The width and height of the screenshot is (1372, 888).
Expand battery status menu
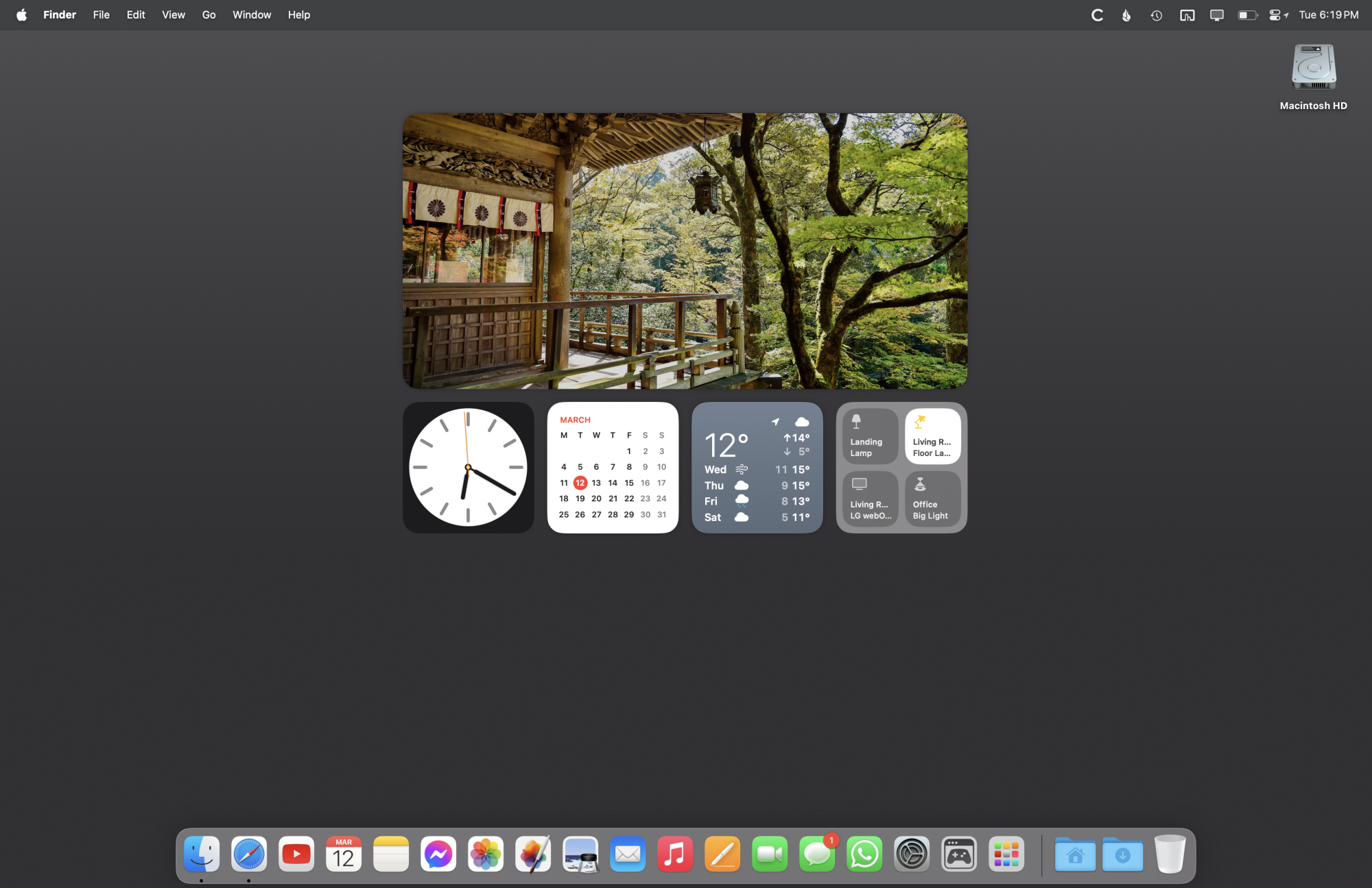[1247, 15]
